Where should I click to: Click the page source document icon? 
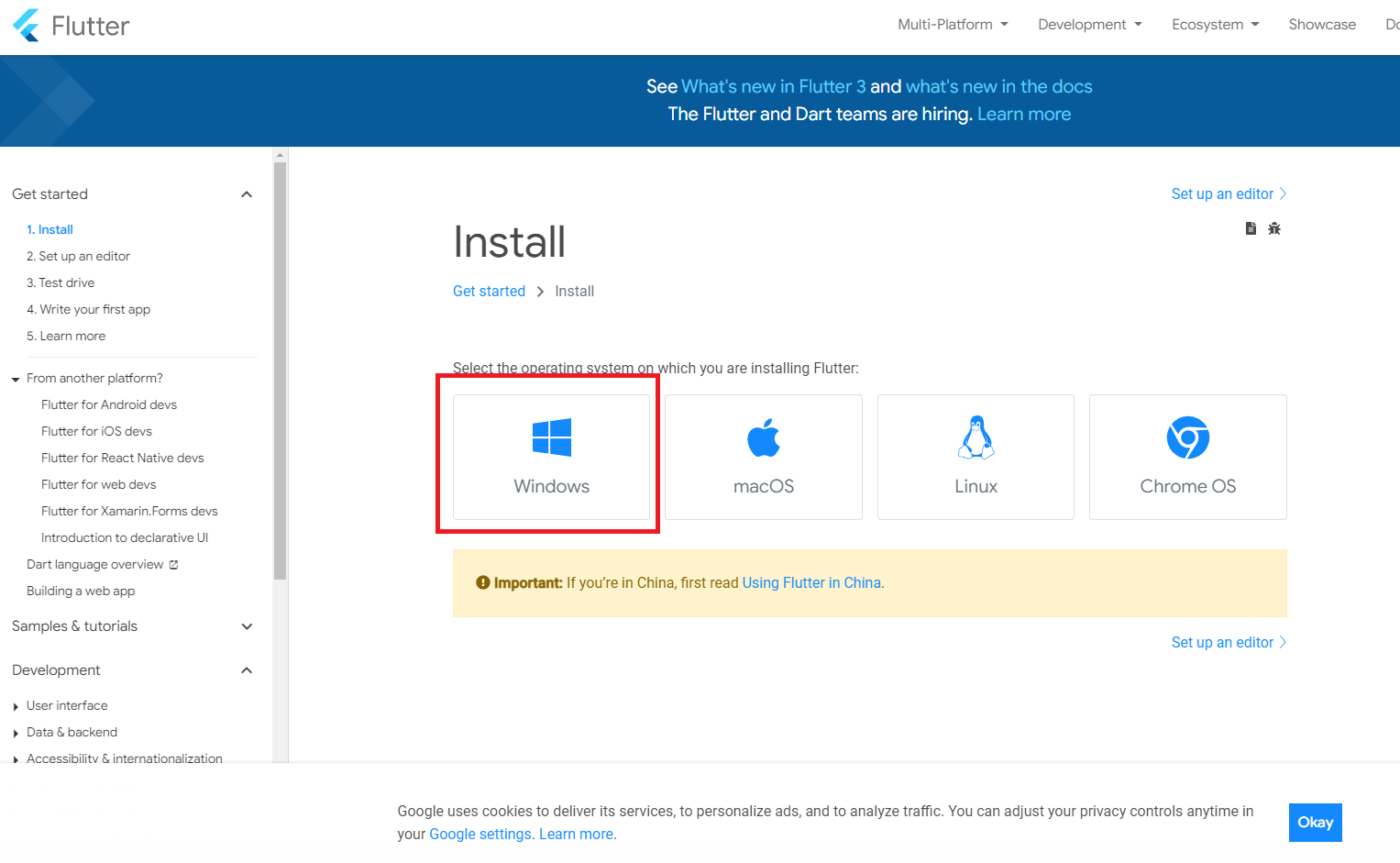(x=1251, y=228)
